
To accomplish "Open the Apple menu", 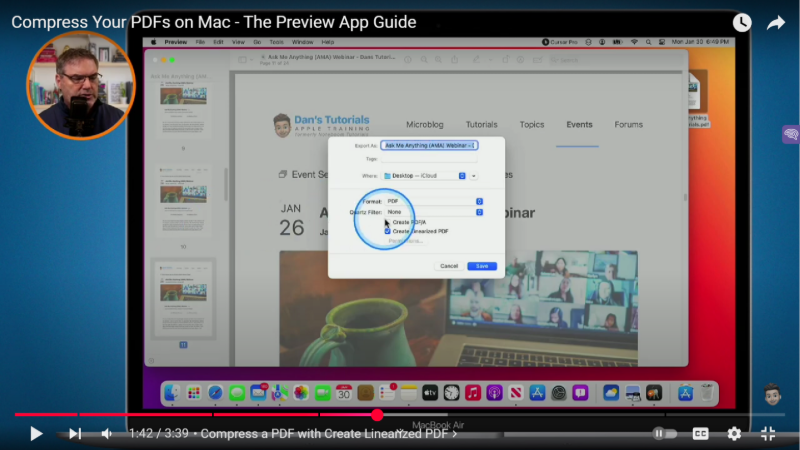I will (x=154, y=42).
